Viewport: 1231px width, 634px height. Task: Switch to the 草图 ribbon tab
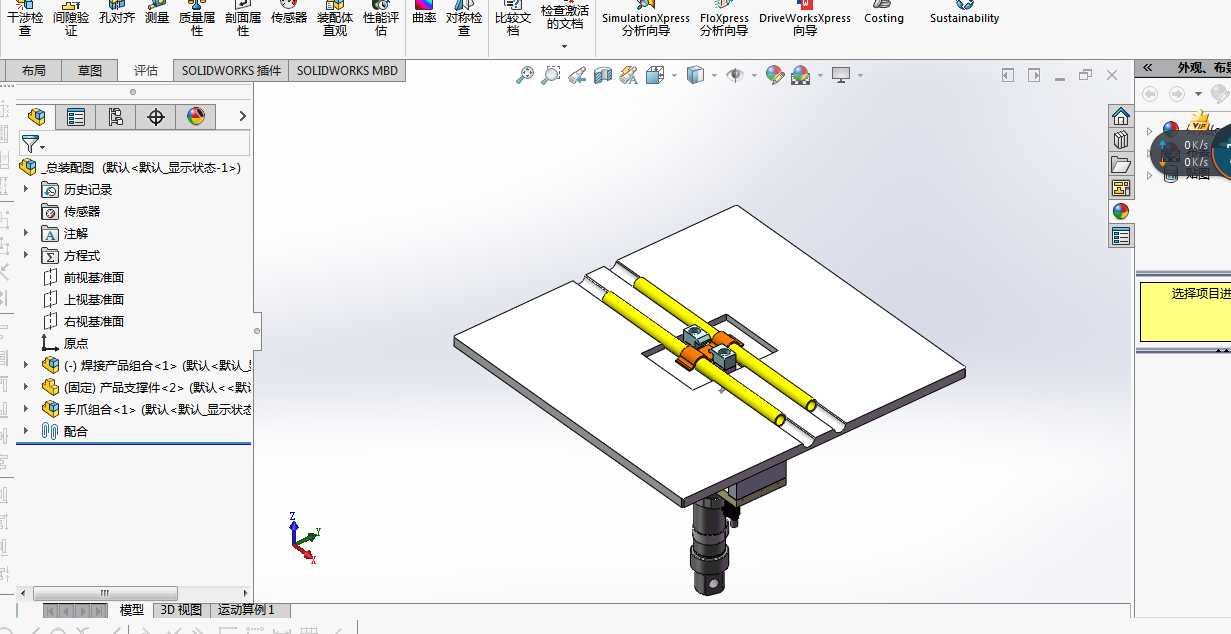(90, 70)
